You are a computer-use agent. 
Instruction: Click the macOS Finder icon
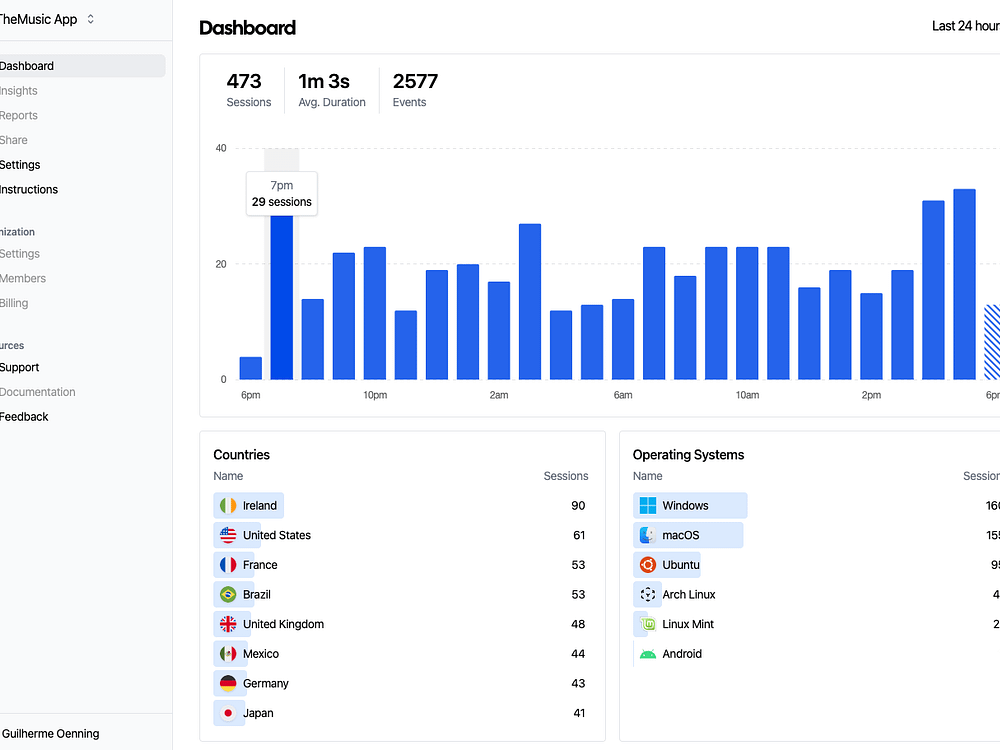pos(647,535)
